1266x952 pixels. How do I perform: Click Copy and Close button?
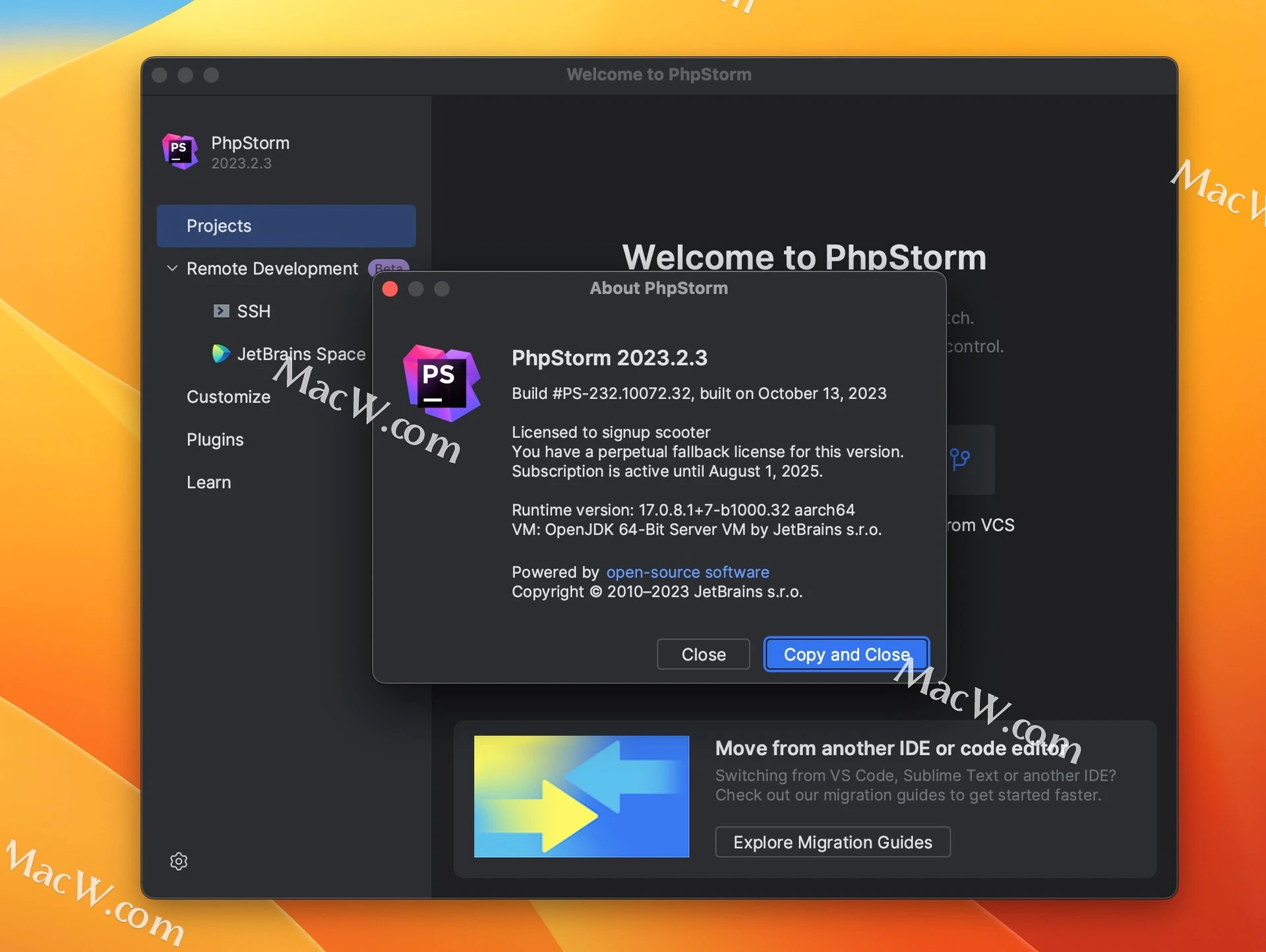847,654
